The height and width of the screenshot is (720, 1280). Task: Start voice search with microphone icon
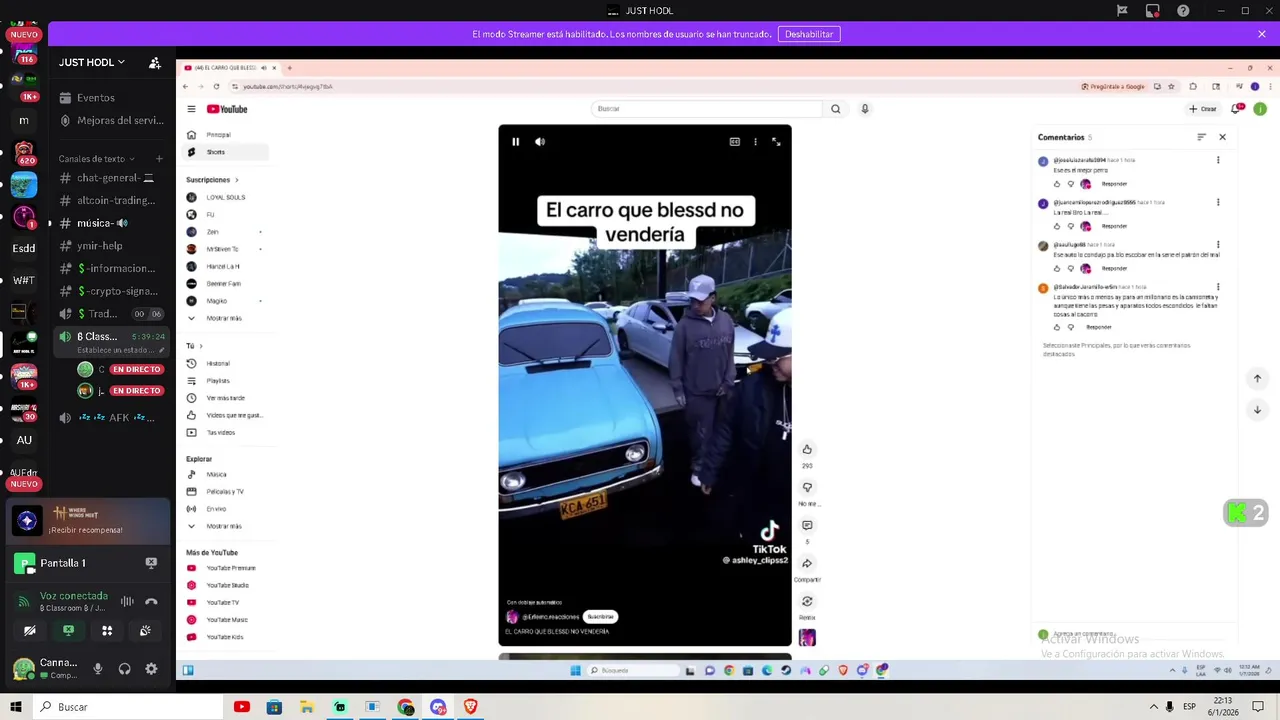865,109
